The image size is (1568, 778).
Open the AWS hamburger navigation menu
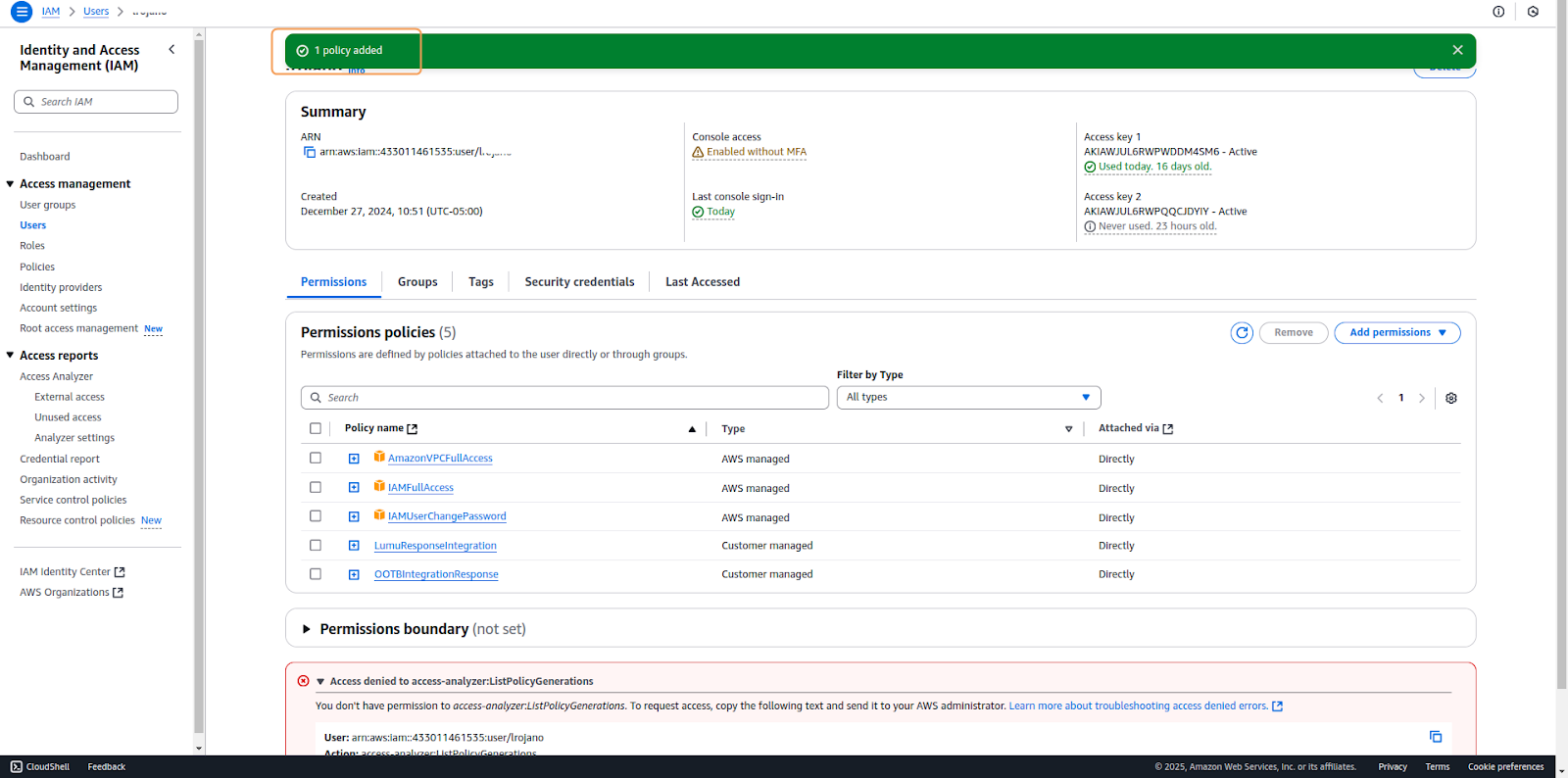click(21, 12)
